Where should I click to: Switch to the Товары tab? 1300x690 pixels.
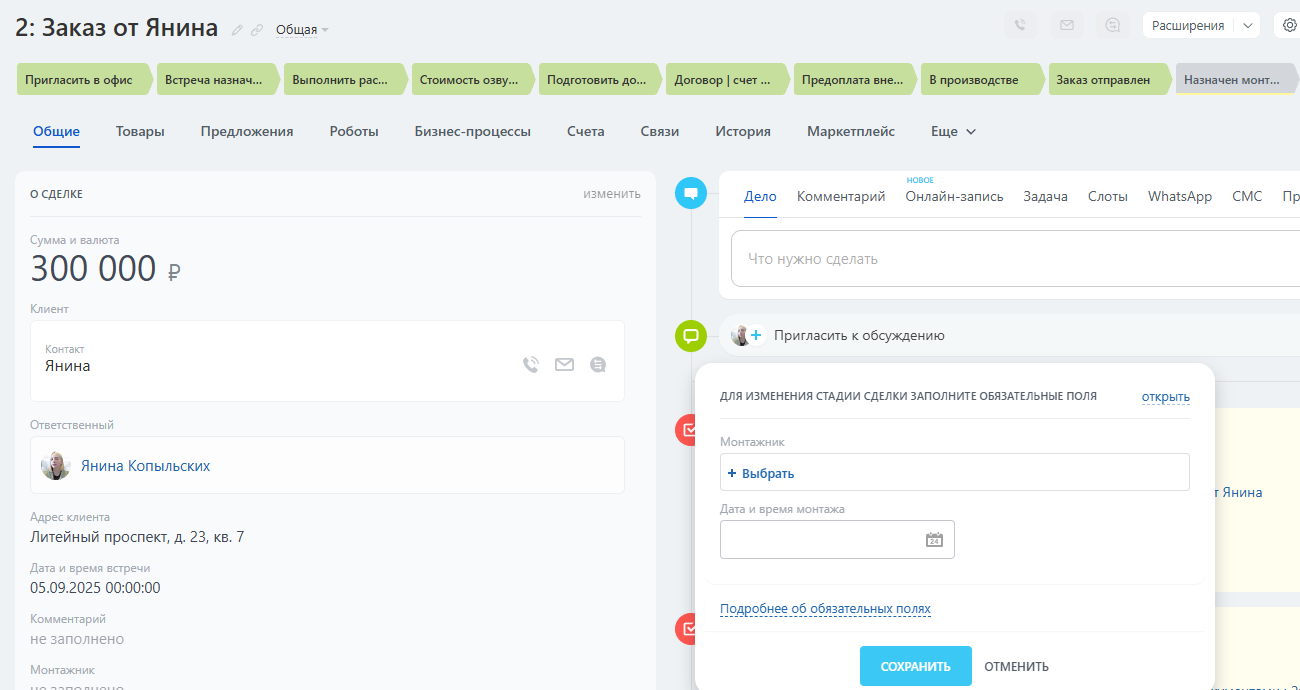click(140, 131)
